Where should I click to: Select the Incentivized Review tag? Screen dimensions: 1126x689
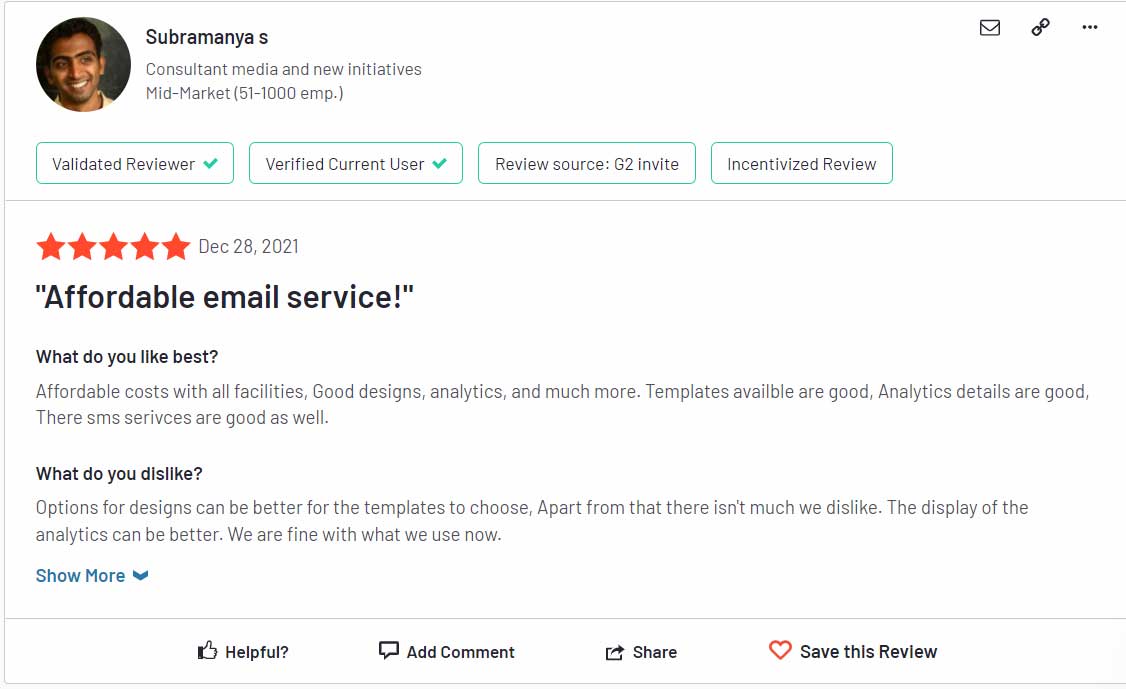801,163
